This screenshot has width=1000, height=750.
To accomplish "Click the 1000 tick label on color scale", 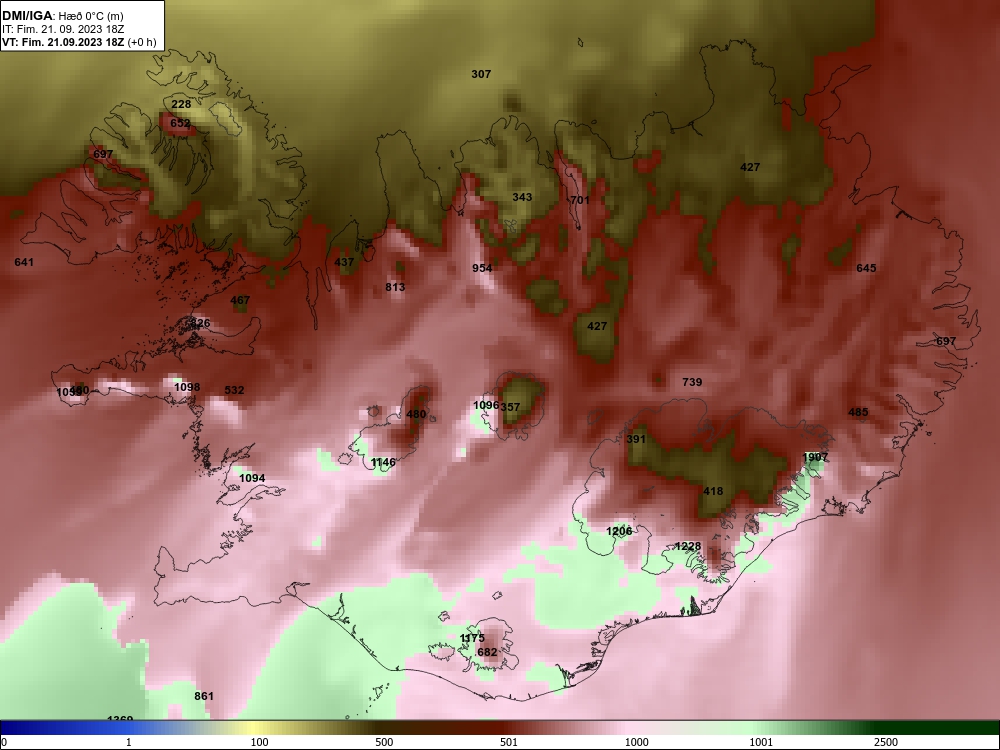I will (637, 742).
